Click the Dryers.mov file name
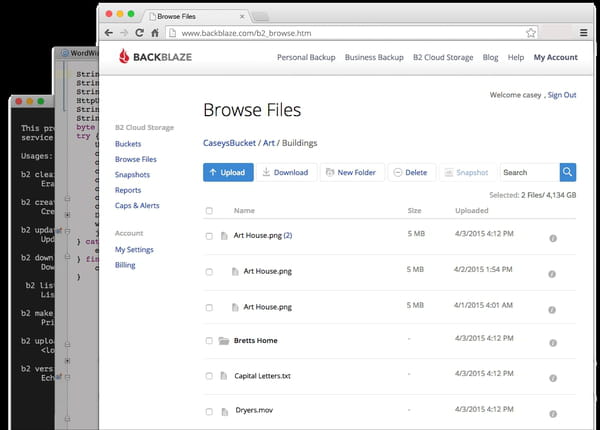This screenshot has height=430, width=600. coord(254,410)
